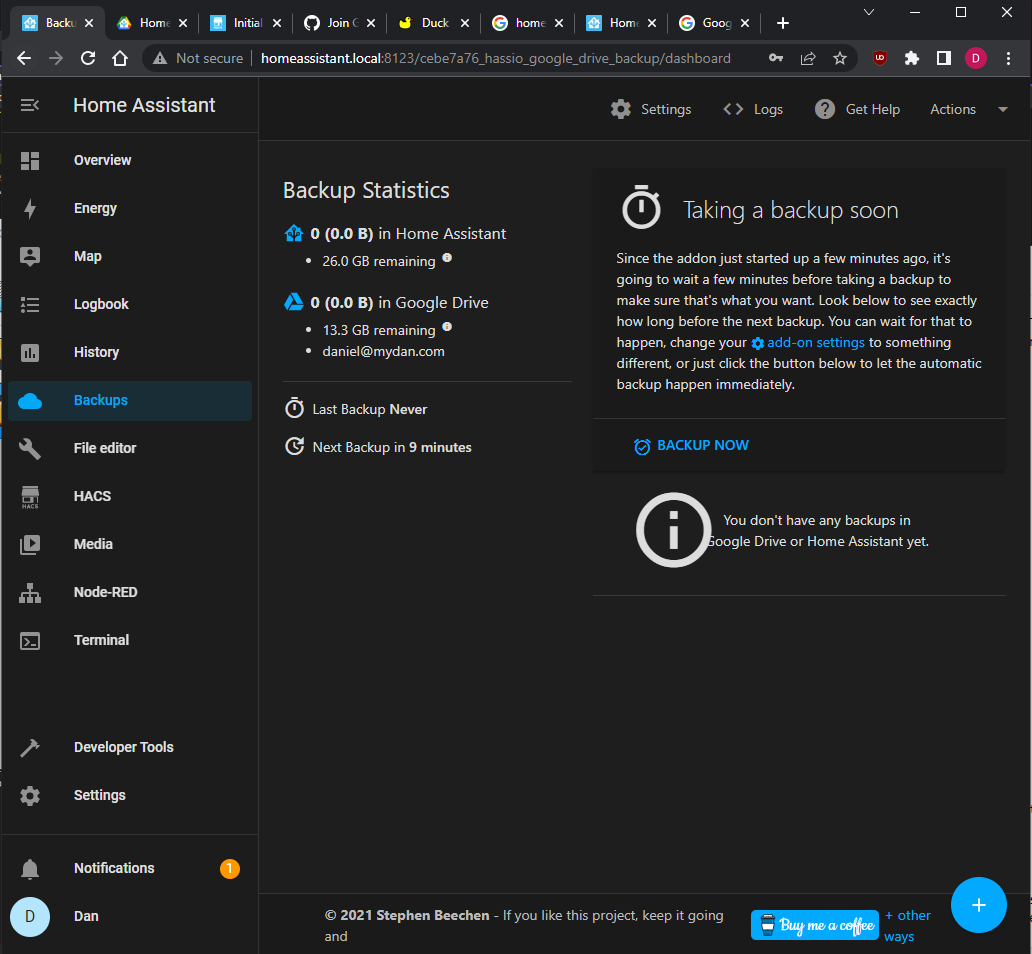
Task: Click the Buy me a coffee button
Action: [815, 925]
